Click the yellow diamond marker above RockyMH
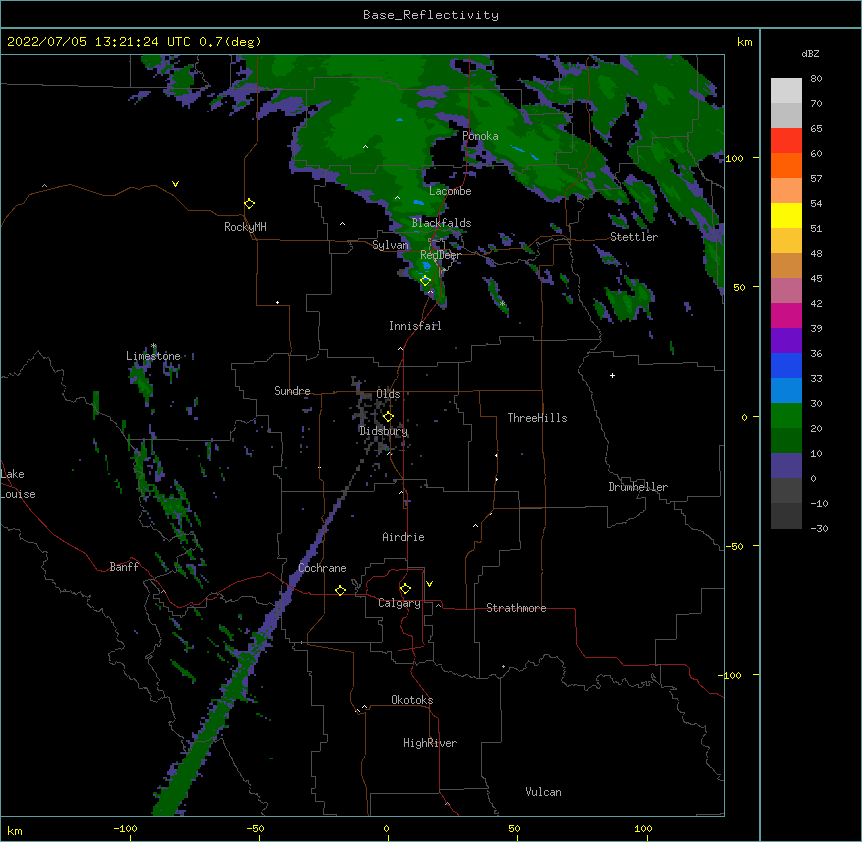This screenshot has width=862, height=842. point(249,204)
